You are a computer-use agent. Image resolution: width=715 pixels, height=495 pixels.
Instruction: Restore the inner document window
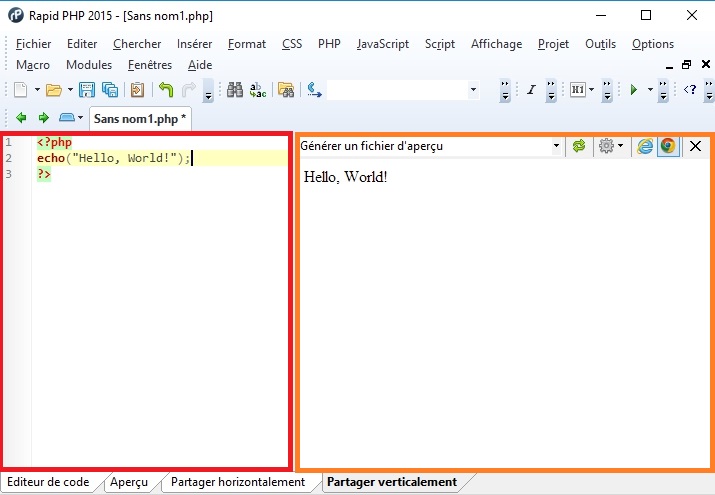[686, 65]
